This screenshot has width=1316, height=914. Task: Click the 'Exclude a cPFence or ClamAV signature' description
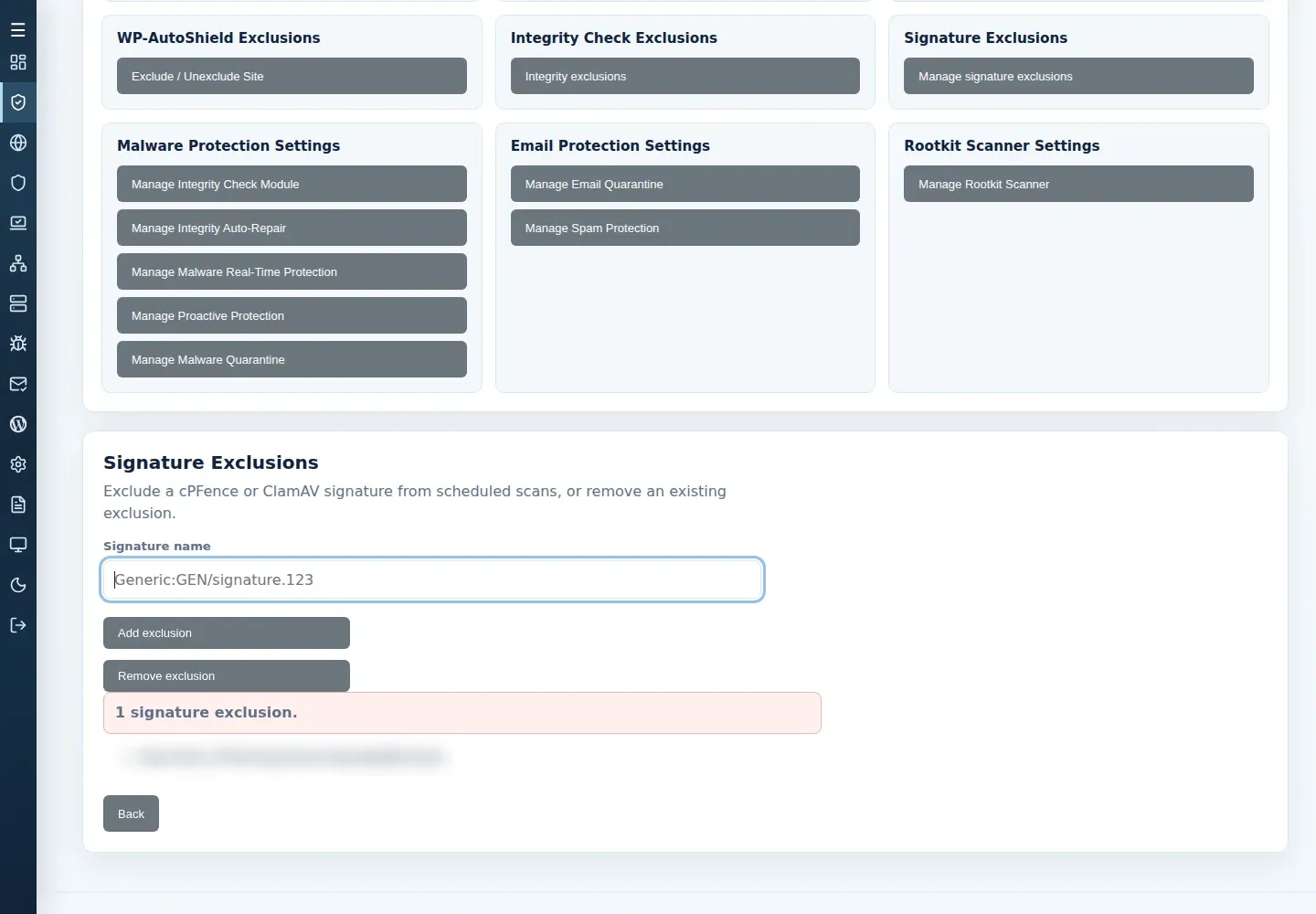[415, 502]
